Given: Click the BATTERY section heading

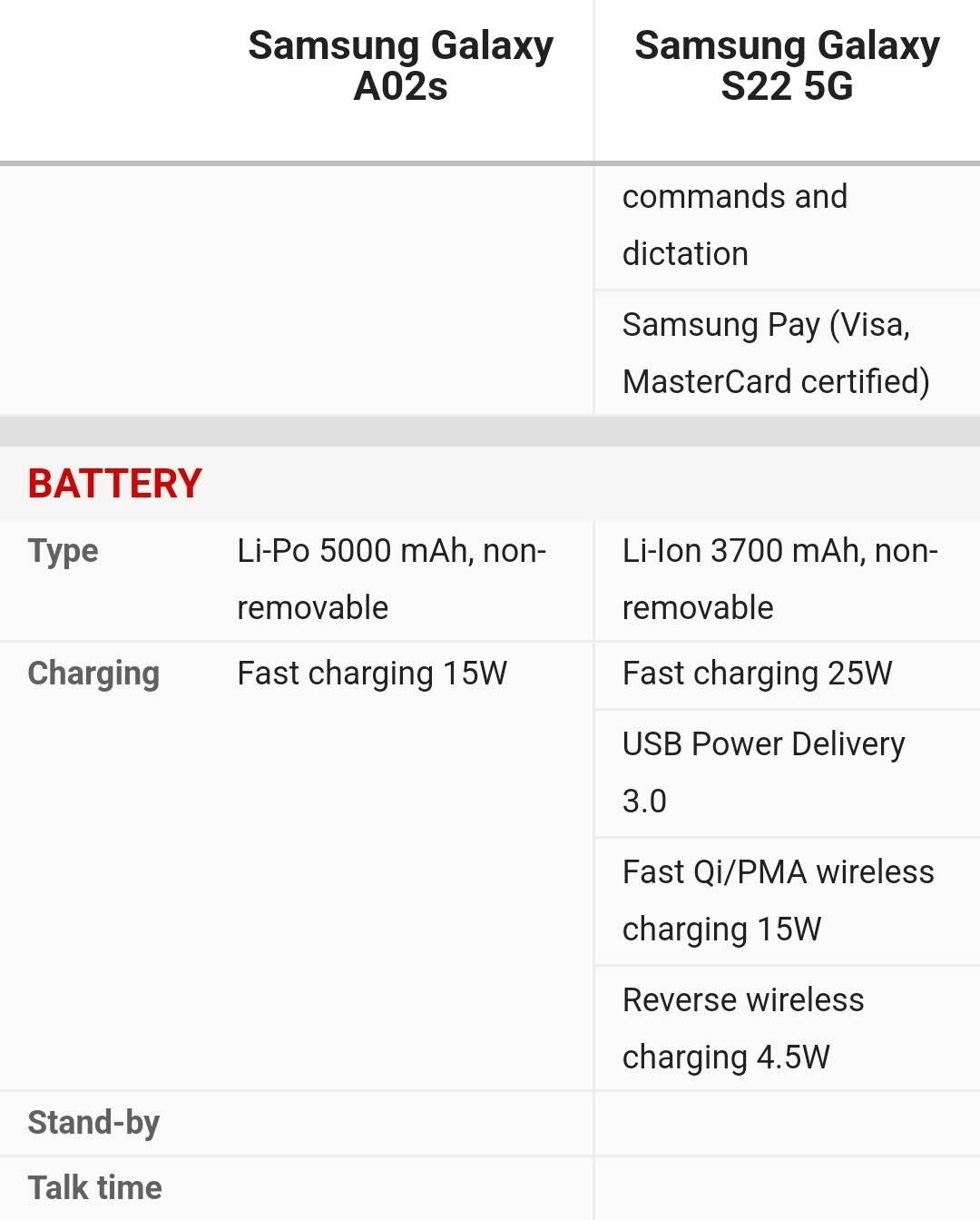Looking at the screenshot, I should pos(114,484).
